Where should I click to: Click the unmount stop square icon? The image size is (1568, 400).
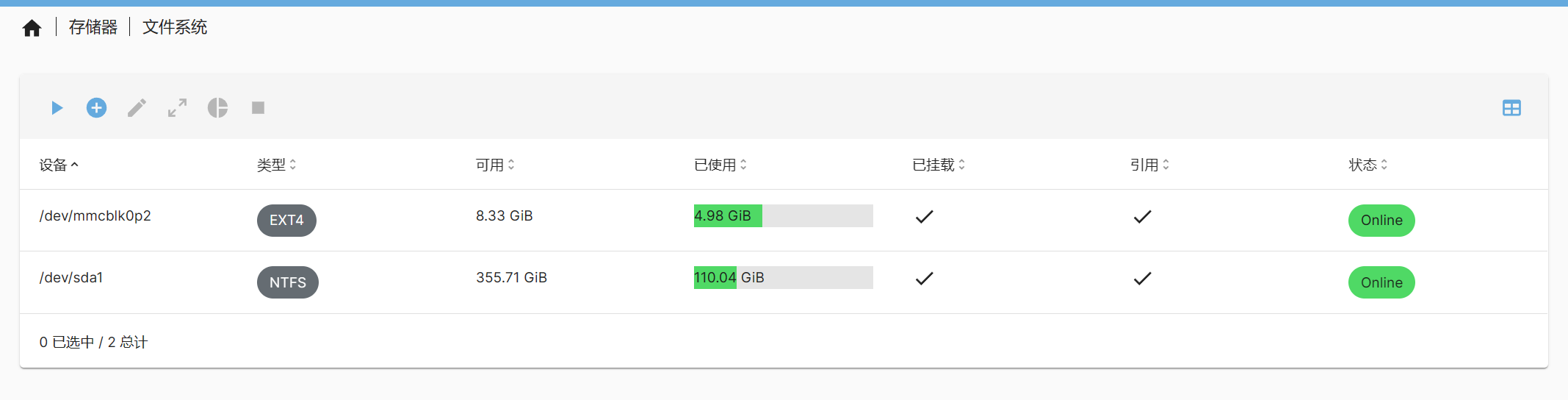(x=258, y=108)
